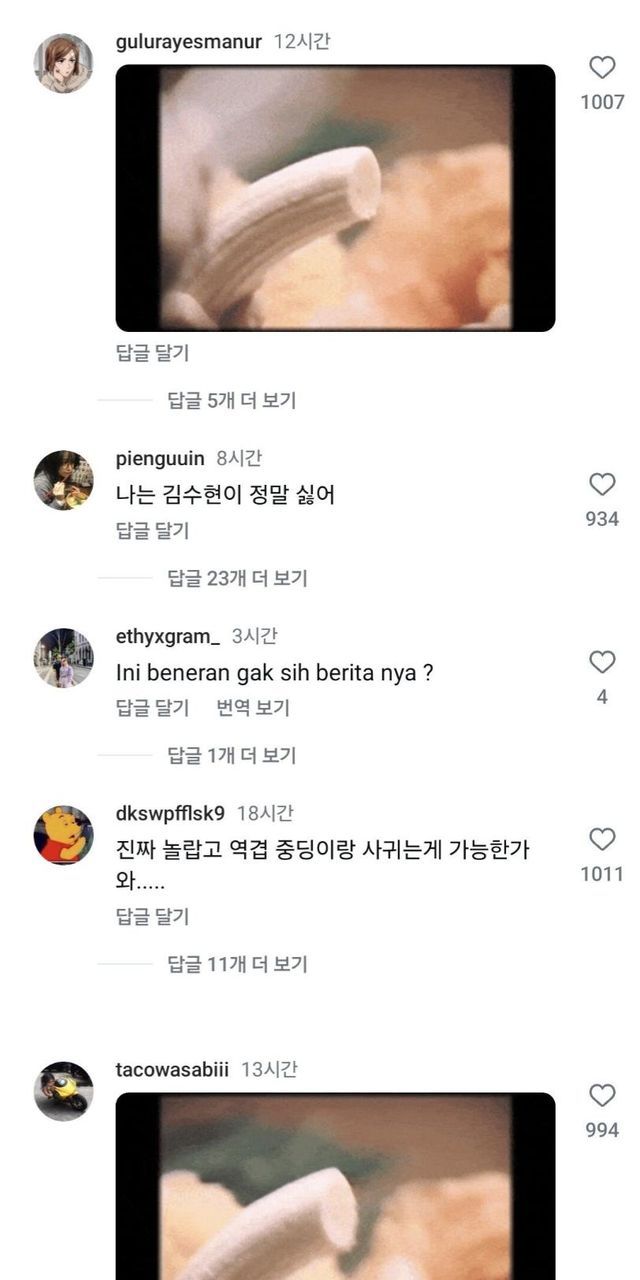The width and height of the screenshot is (640, 1280).
Task: Tap heart on pienguuin's comment
Action: click(x=602, y=485)
